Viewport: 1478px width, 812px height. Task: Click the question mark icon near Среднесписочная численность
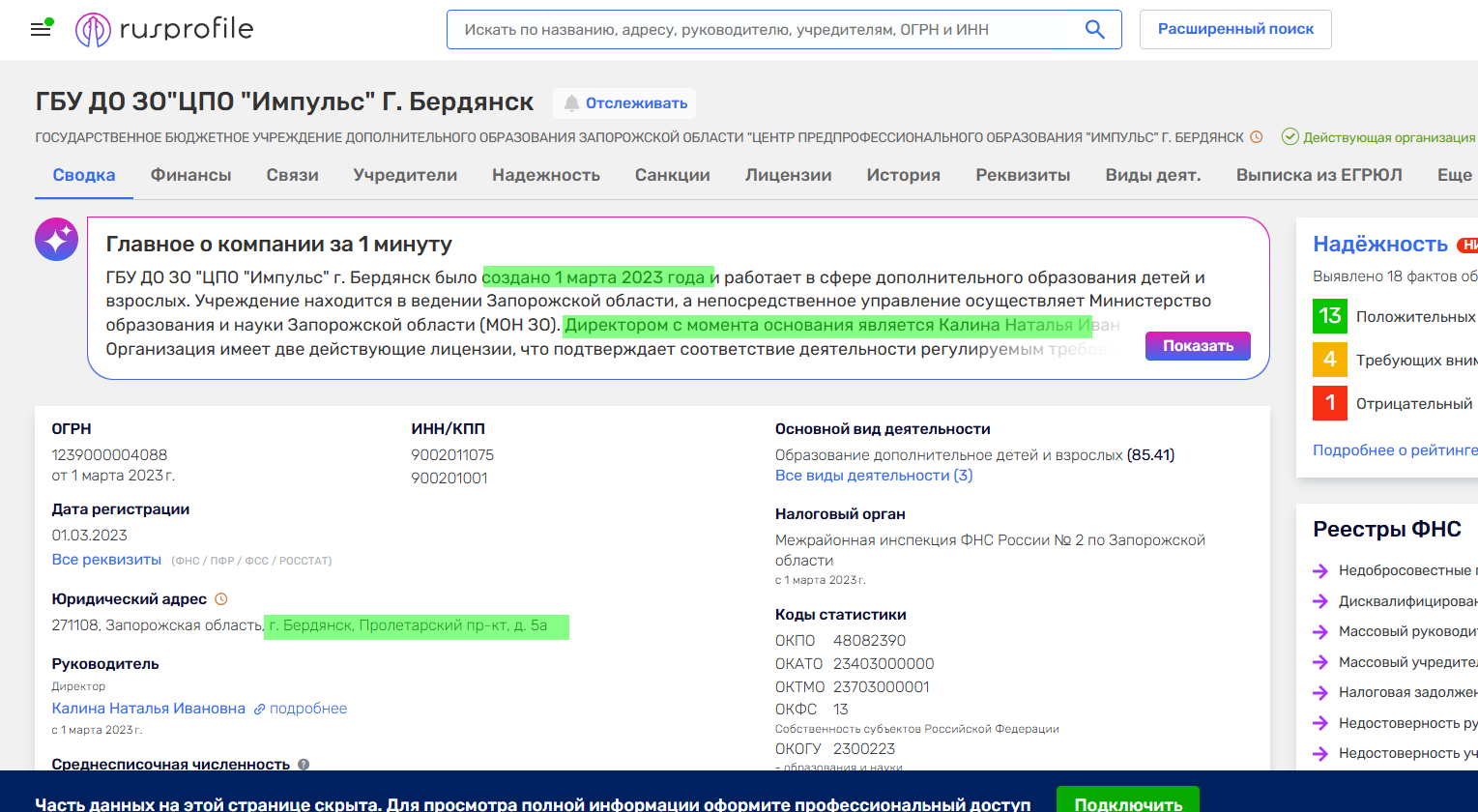[304, 765]
